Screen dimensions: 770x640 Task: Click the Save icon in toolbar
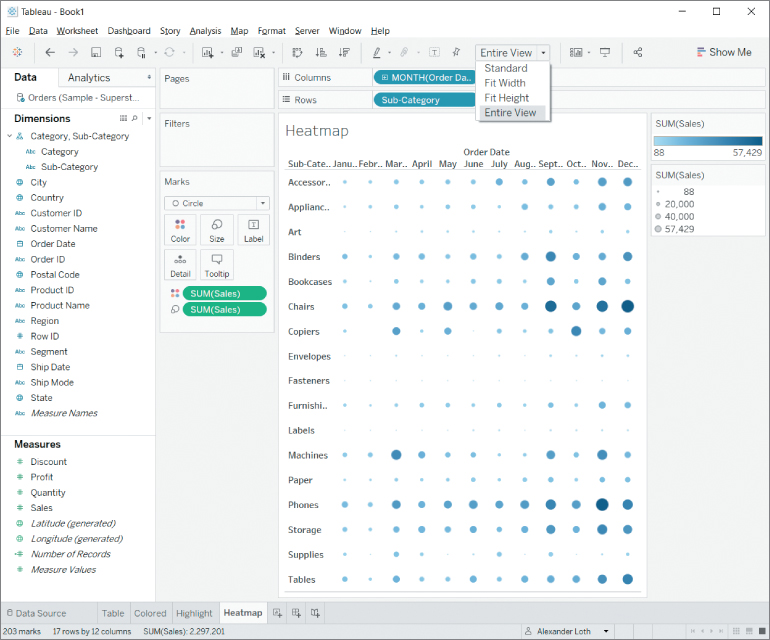click(96, 52)
